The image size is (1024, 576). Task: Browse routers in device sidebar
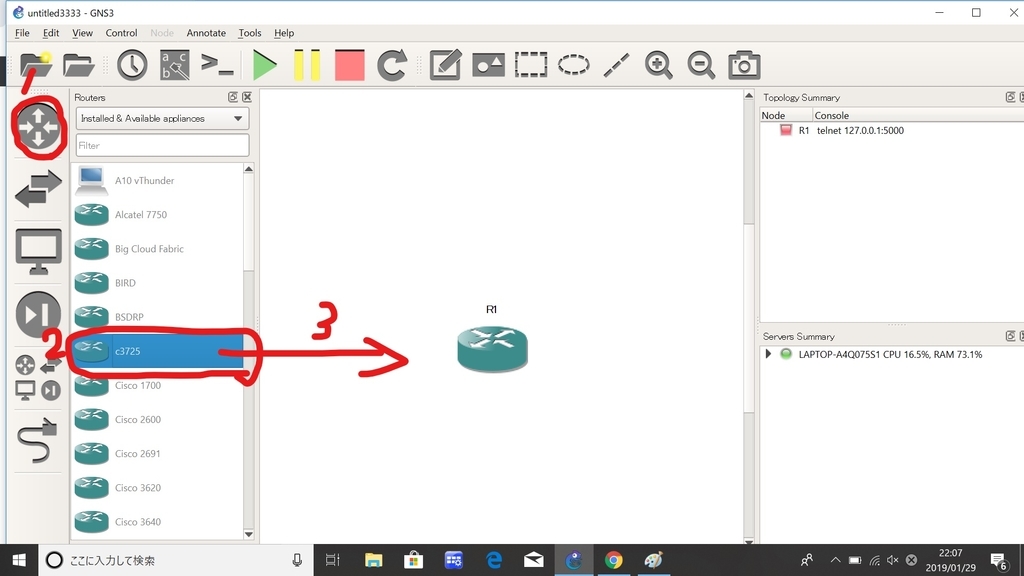pos(38,126)
